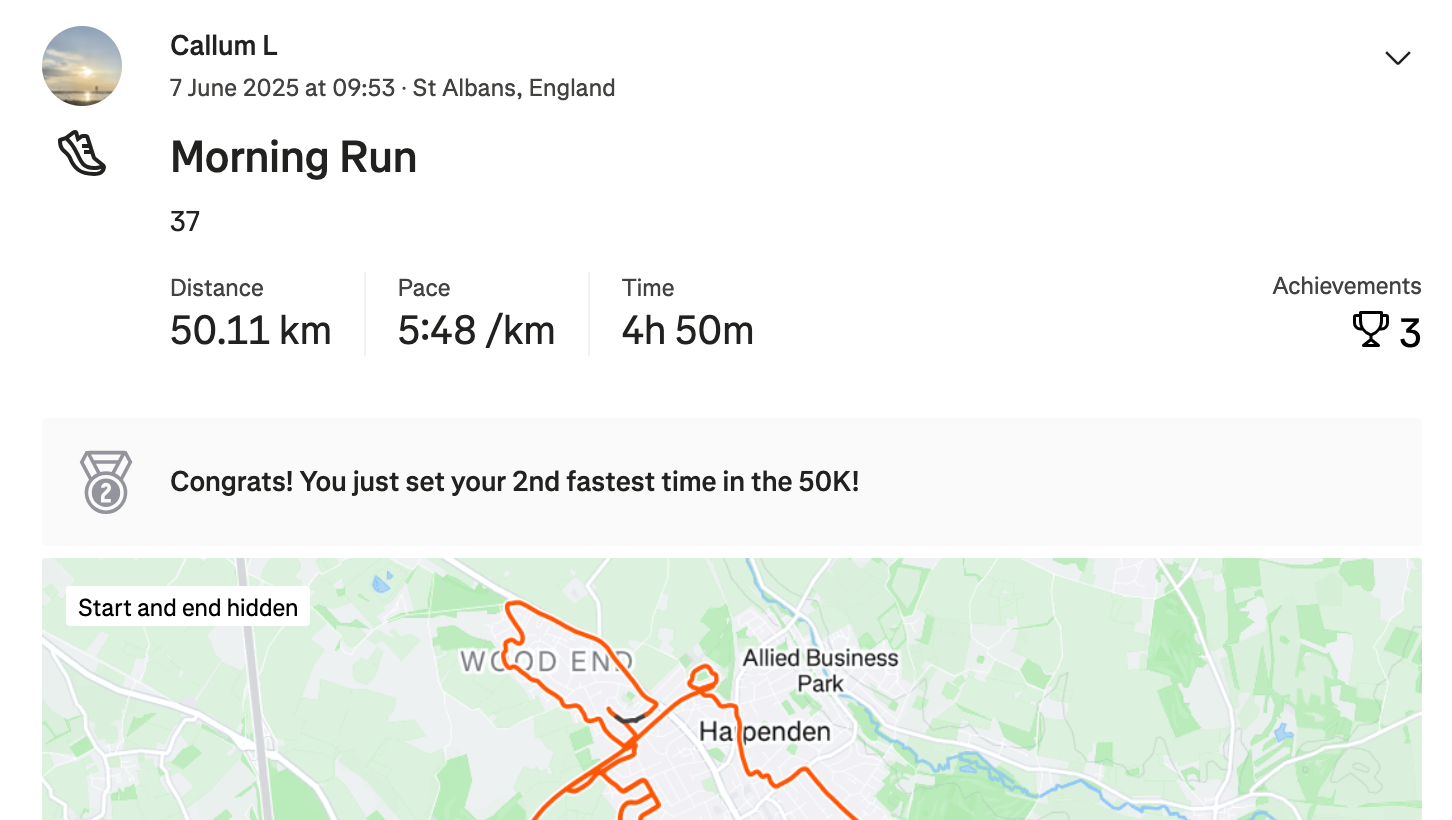Click the 37 activity description text
The height and width of the screenshot is (820, 1452).
pyautogui.click(x=185, y=221)
